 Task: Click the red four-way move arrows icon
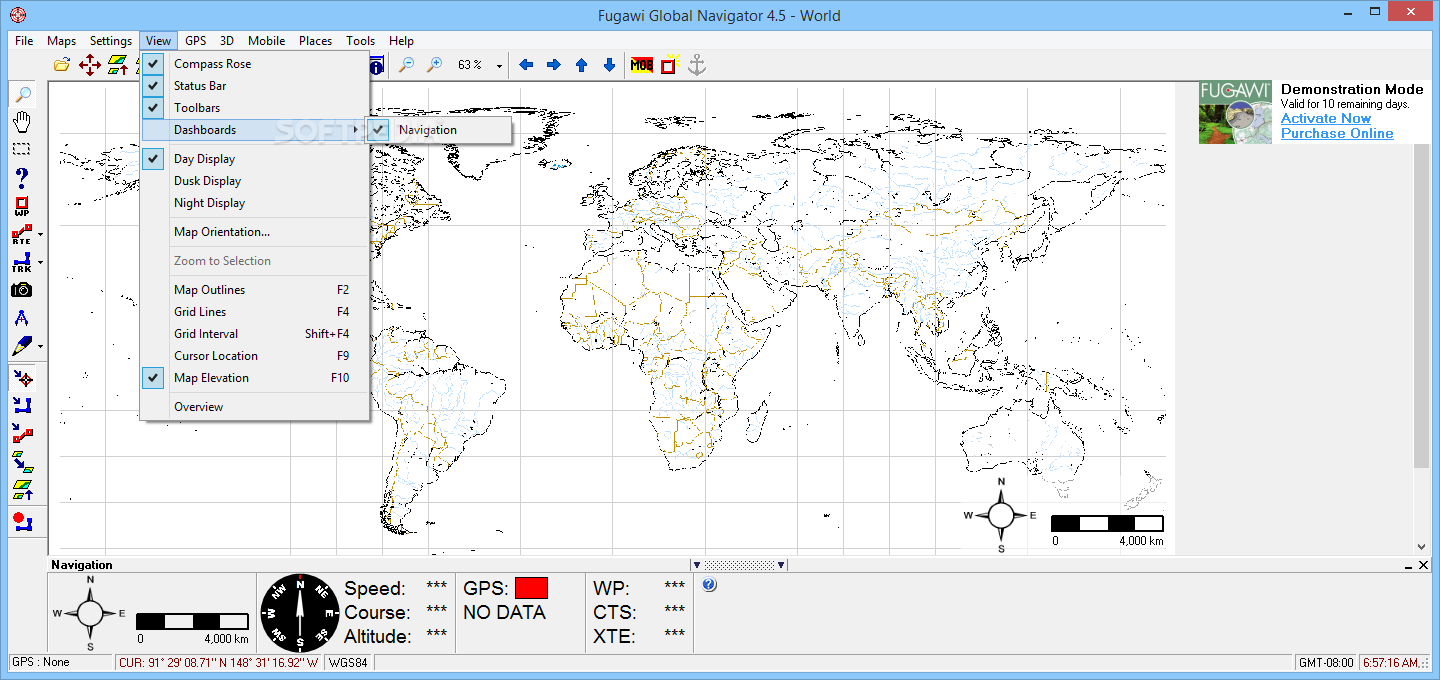click(x=89, y=65)
